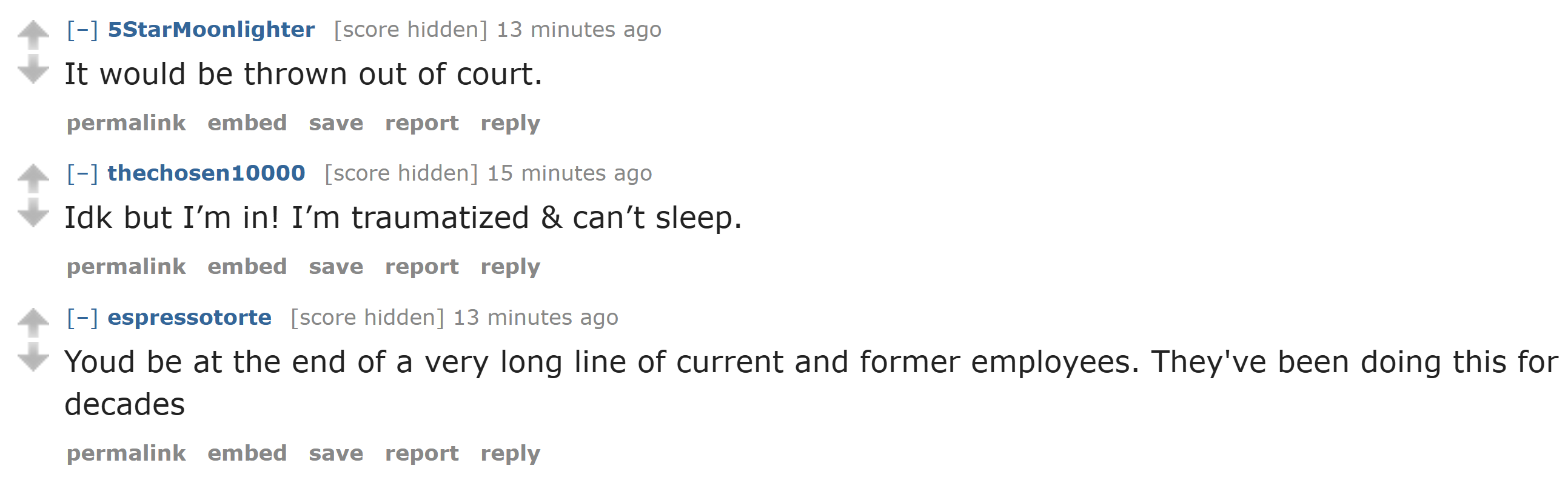Visit espressotorte's user profile

[189, 318]
